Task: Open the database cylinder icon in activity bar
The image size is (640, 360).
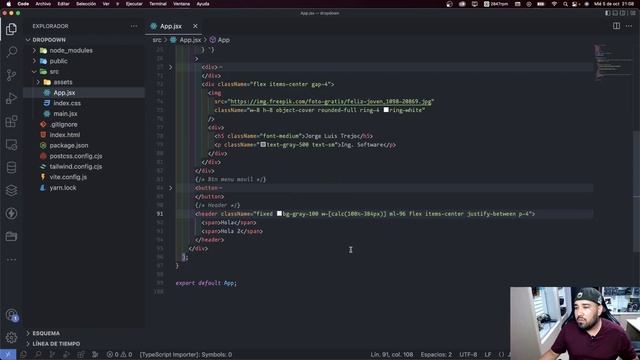Action: [x=11, y=167]
